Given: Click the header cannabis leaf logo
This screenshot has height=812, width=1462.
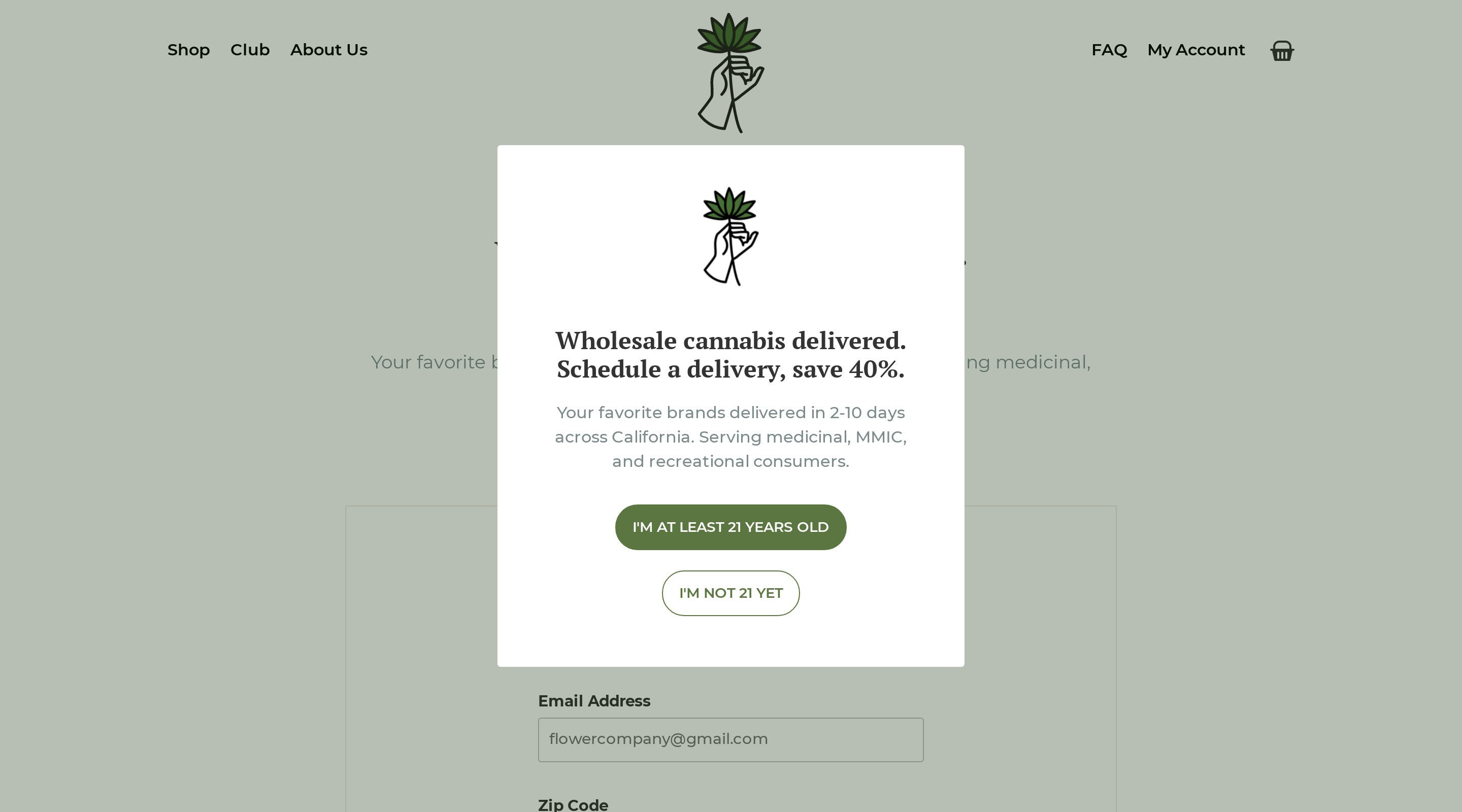Looking at the screenshot, I should [730, 73].
